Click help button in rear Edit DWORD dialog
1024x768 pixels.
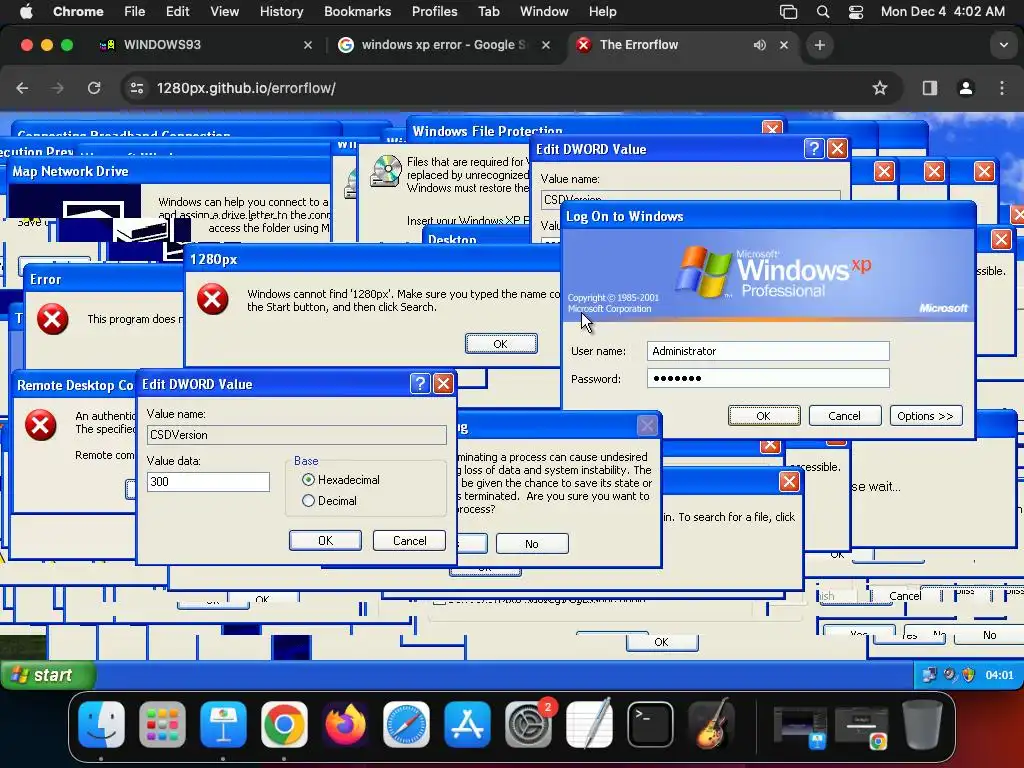(x=814, y=148)
